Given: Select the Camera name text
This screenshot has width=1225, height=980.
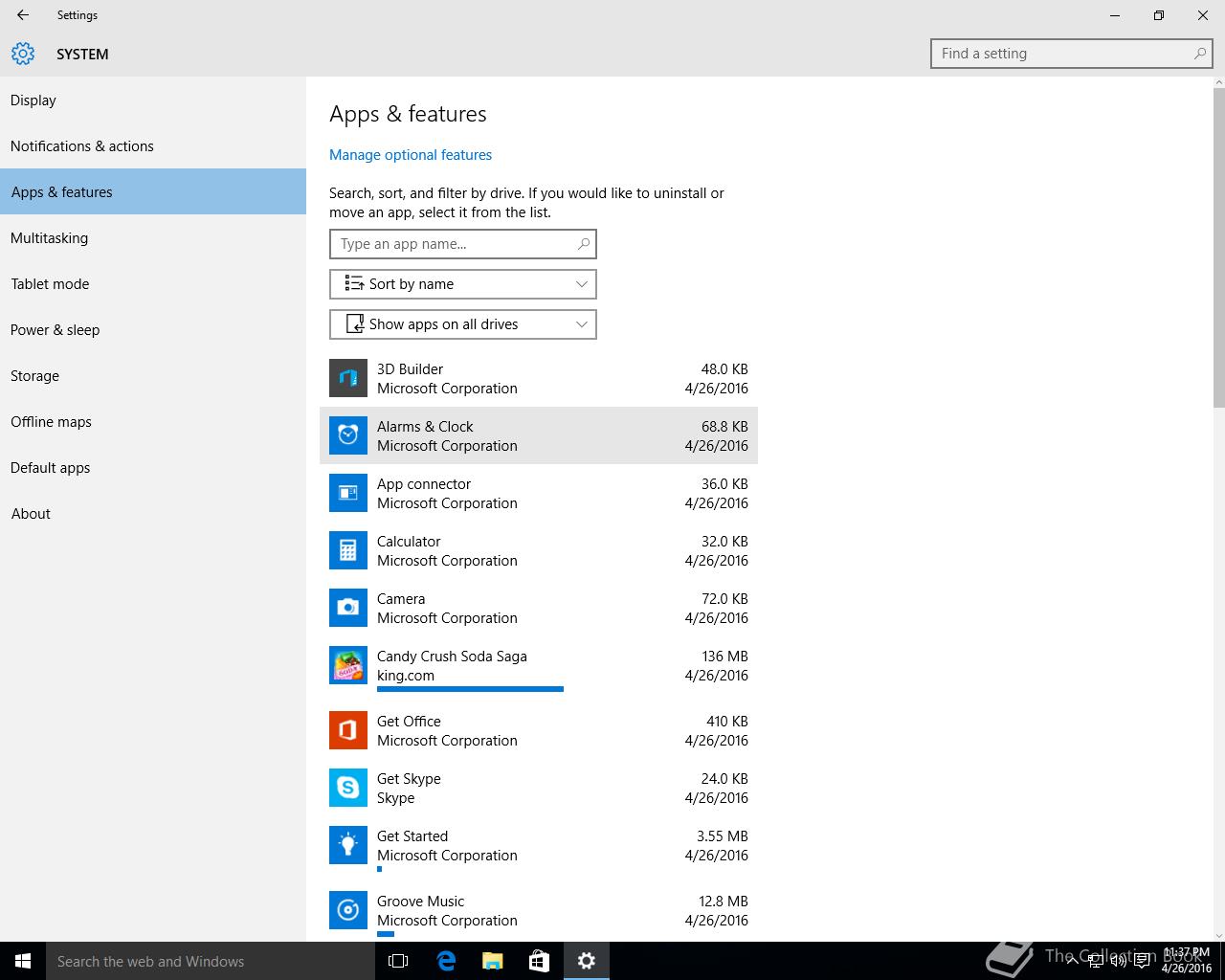Looking at the screenshot, I should [401, 599].
